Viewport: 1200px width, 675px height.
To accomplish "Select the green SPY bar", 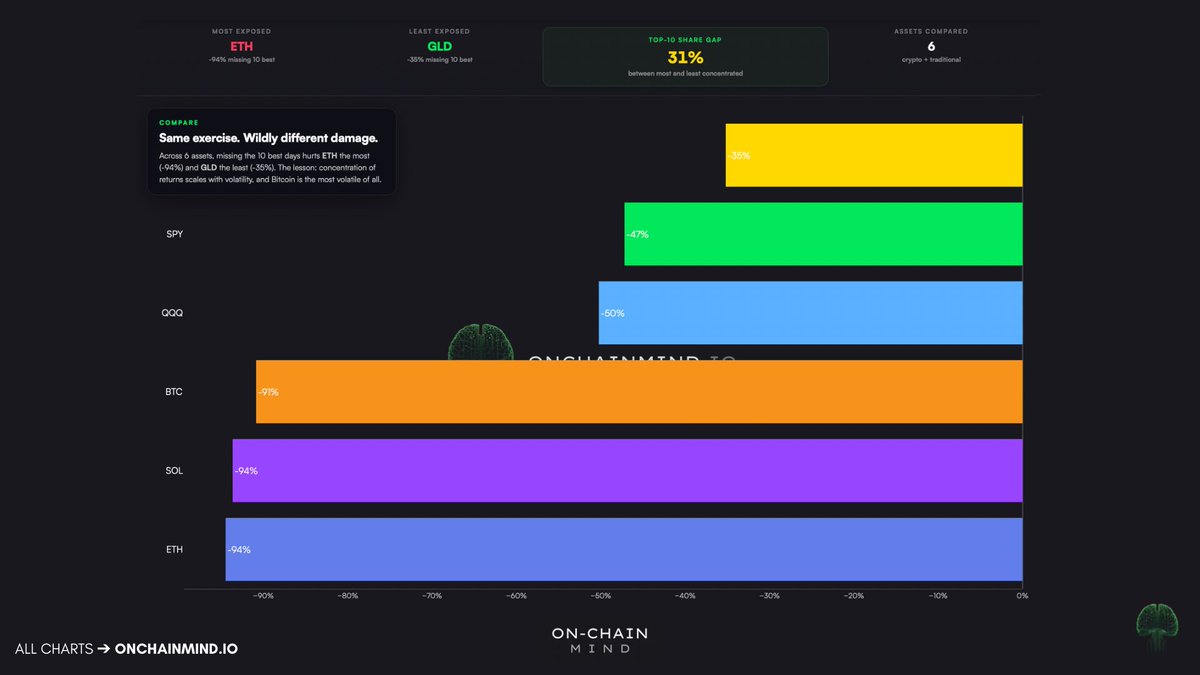I will [824, 234].
